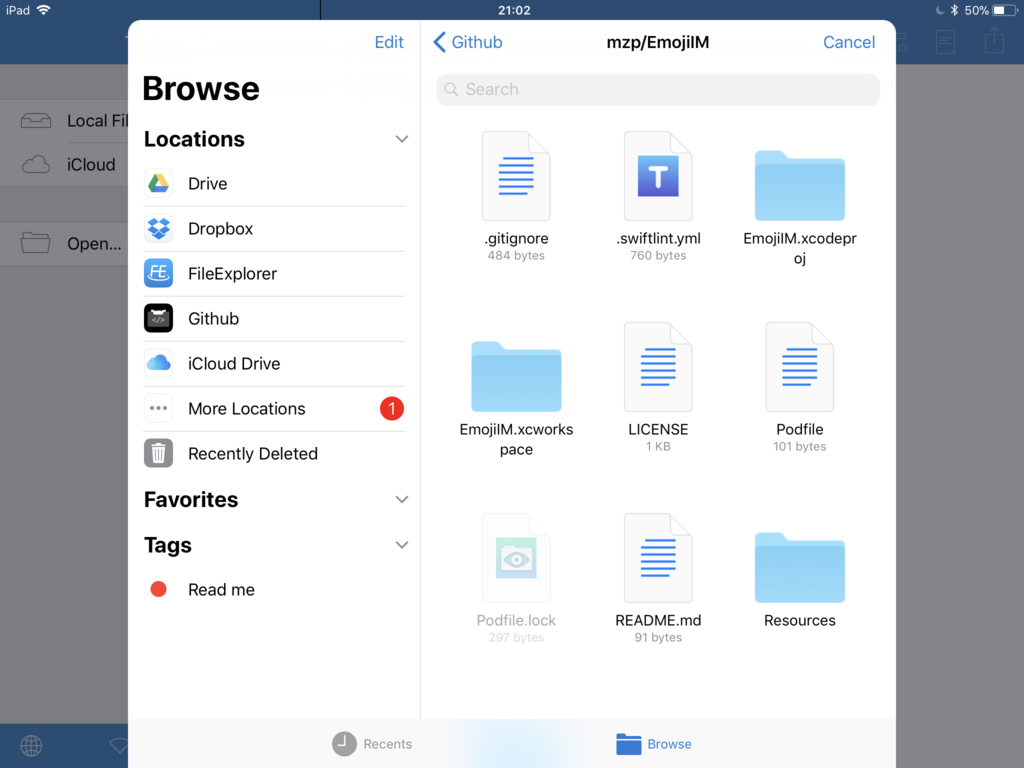Tap the Wi-Fi indicator in status bar
This screenshot has width=1024, height=768.
click(x=44, y=10)
